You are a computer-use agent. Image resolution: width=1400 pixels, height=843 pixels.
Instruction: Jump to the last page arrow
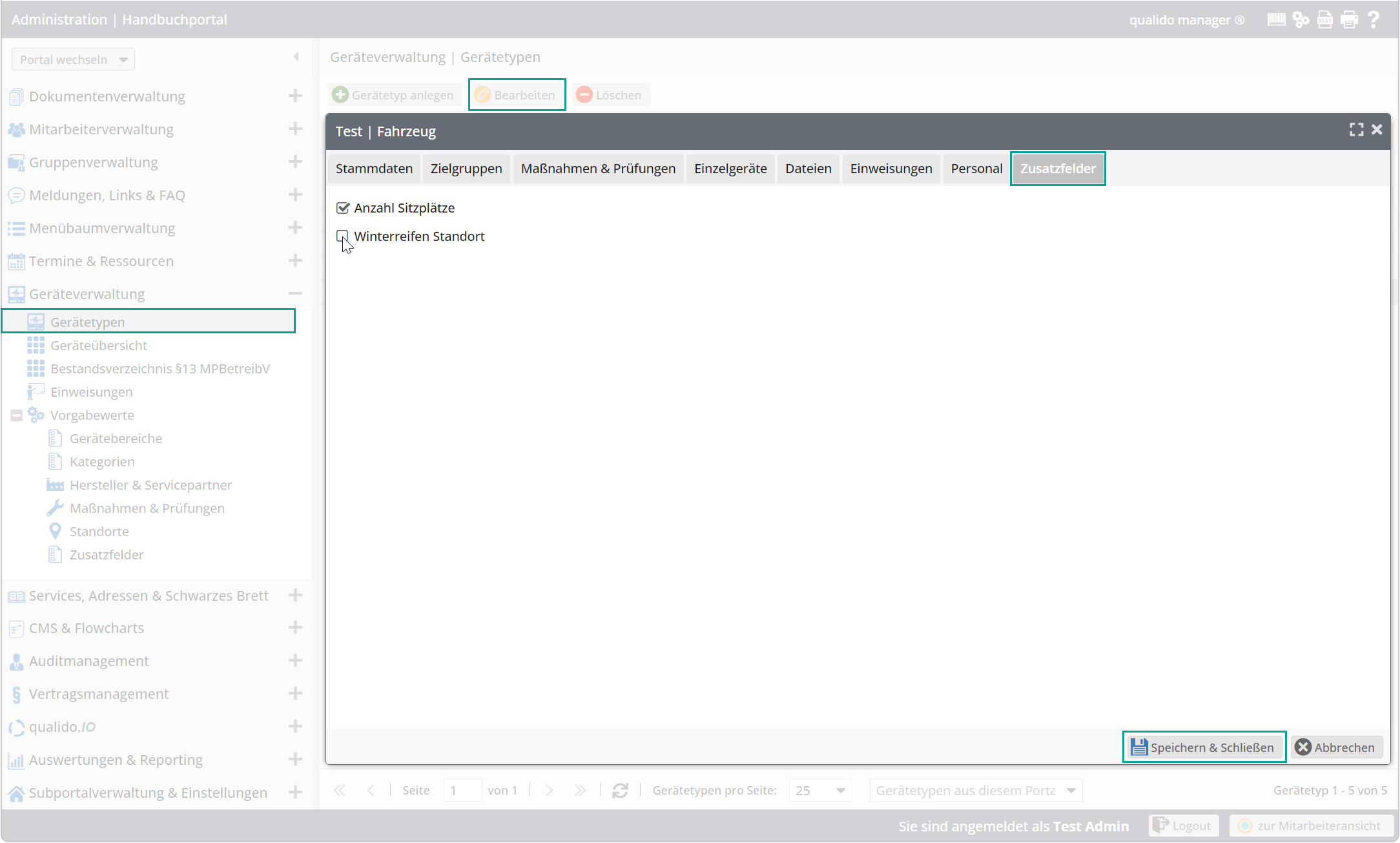[580, 791]
